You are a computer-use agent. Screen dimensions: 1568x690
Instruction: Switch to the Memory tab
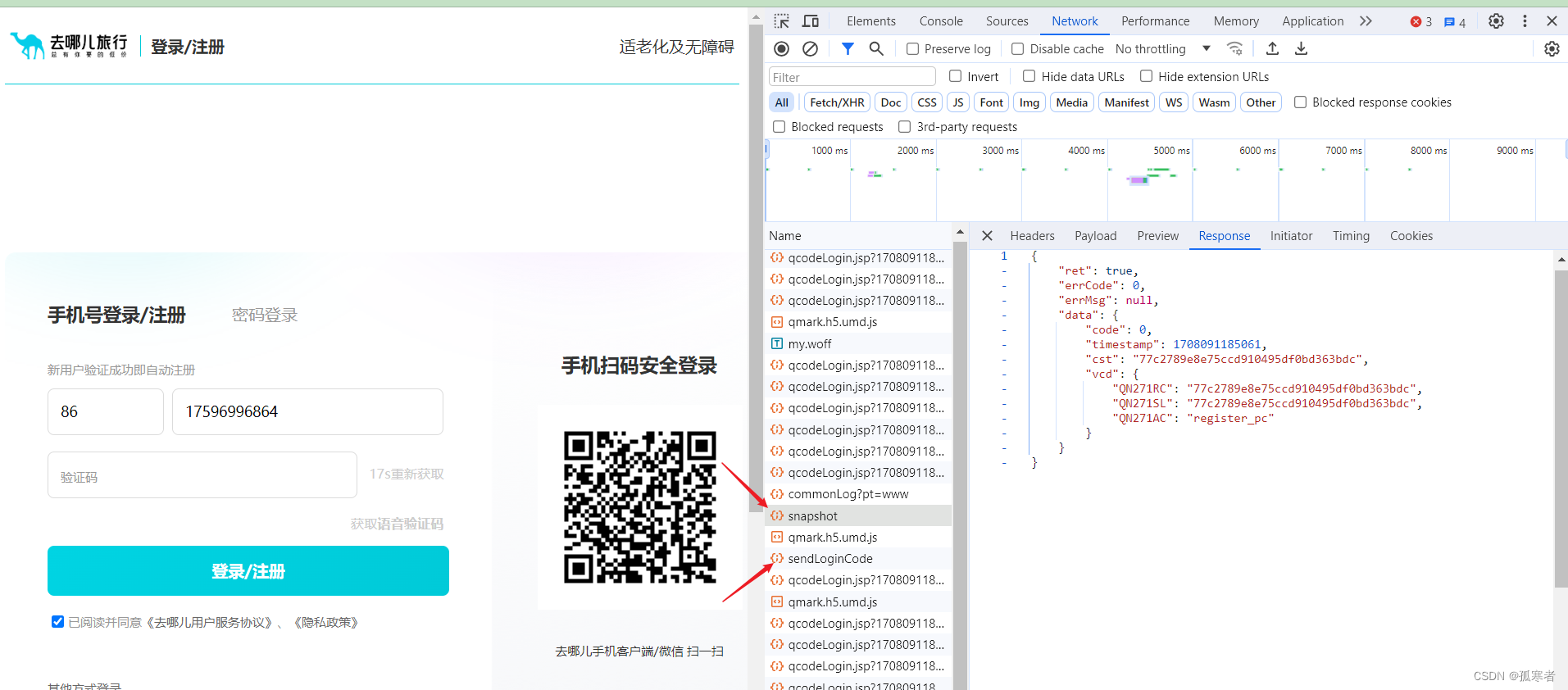pos(1236,21)
